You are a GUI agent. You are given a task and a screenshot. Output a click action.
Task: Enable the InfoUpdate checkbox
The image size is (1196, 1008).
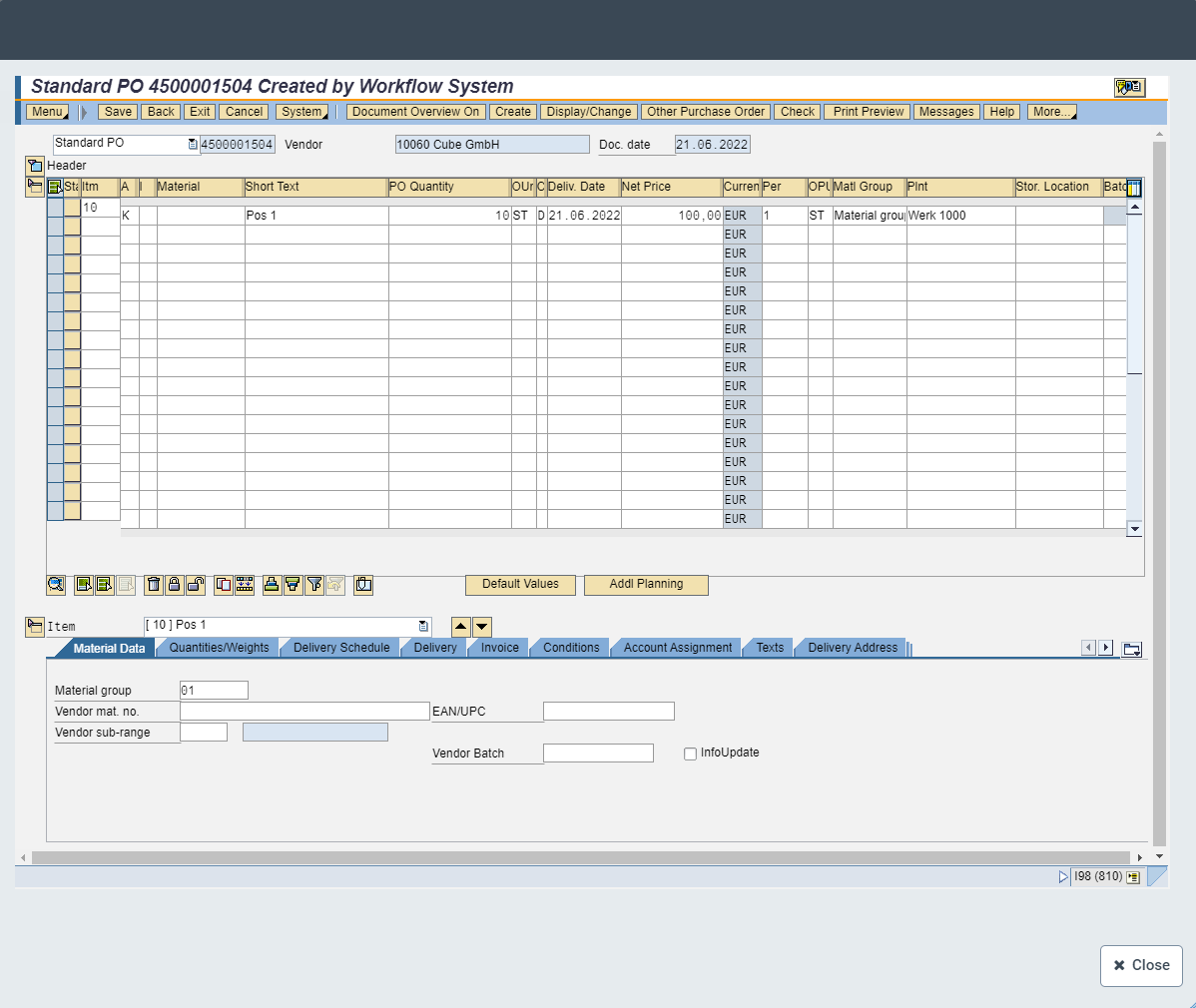click(690, 754)
